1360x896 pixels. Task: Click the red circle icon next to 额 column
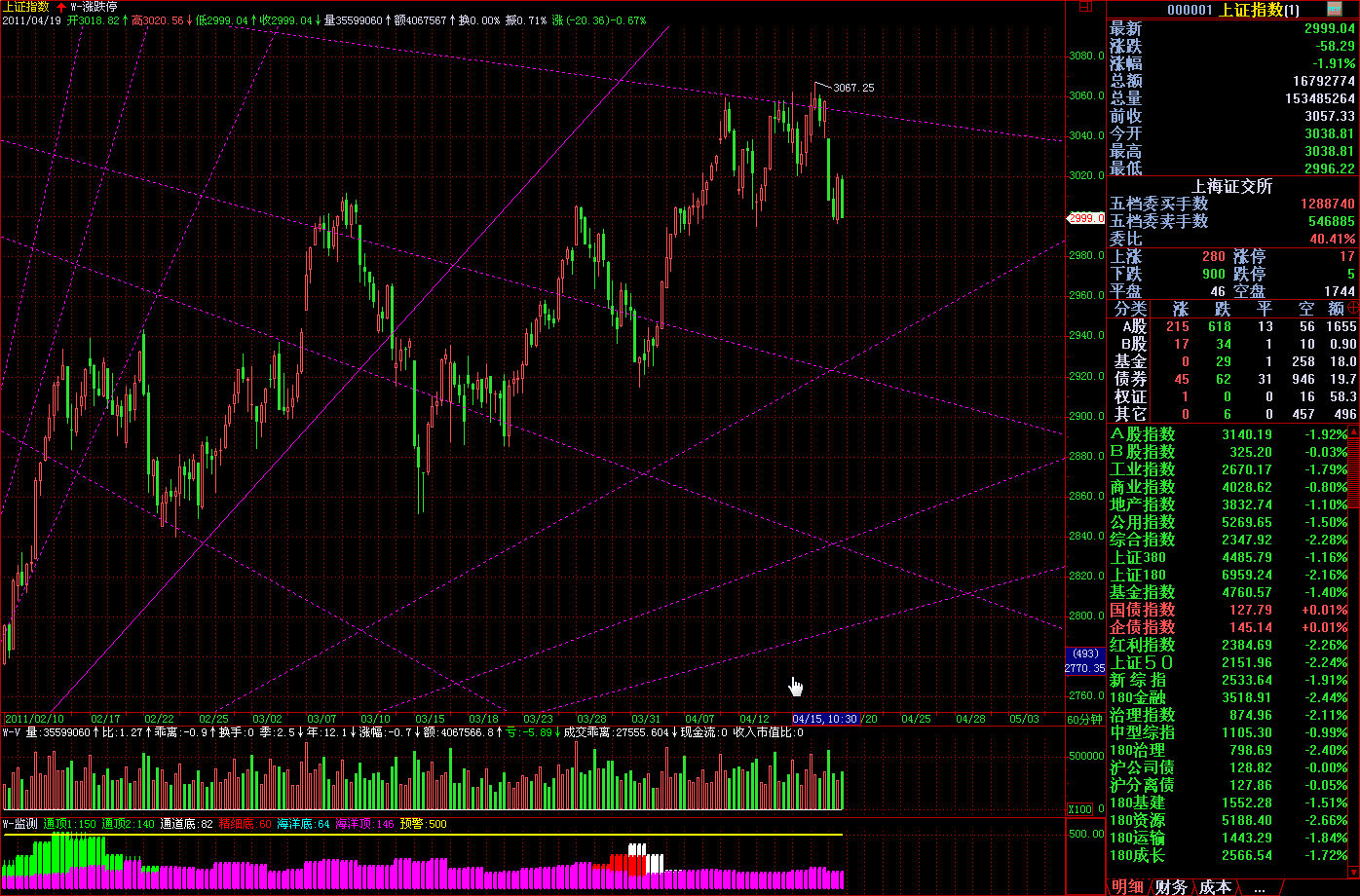click(x=1353, y=308)
